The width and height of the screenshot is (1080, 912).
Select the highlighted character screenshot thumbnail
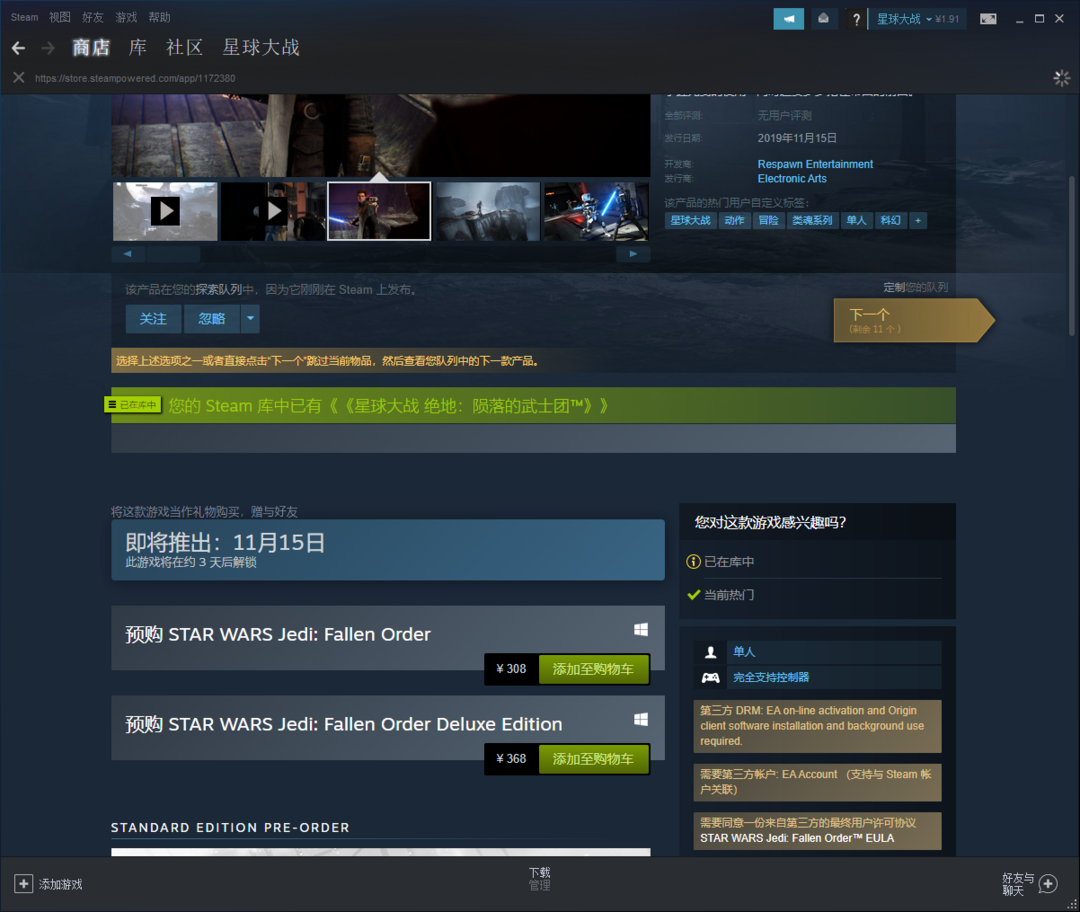[379, 211]
